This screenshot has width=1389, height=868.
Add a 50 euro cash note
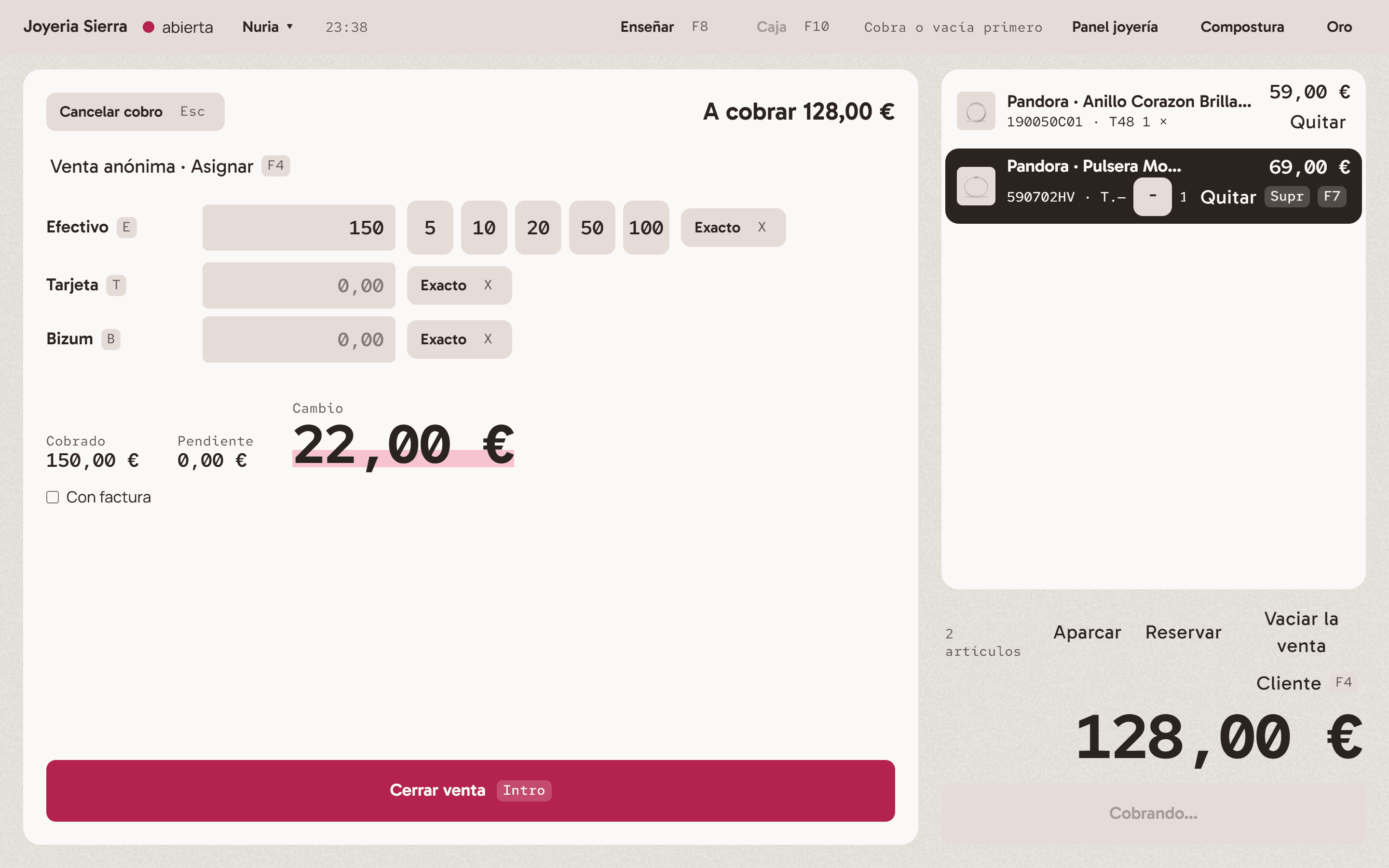click(592, 227)
